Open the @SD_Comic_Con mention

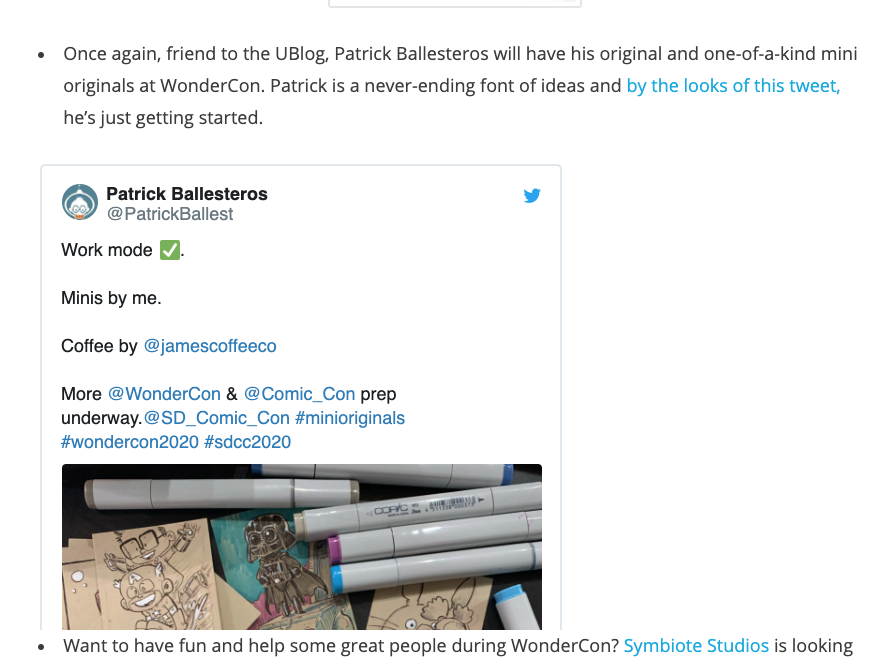(217, 418)
